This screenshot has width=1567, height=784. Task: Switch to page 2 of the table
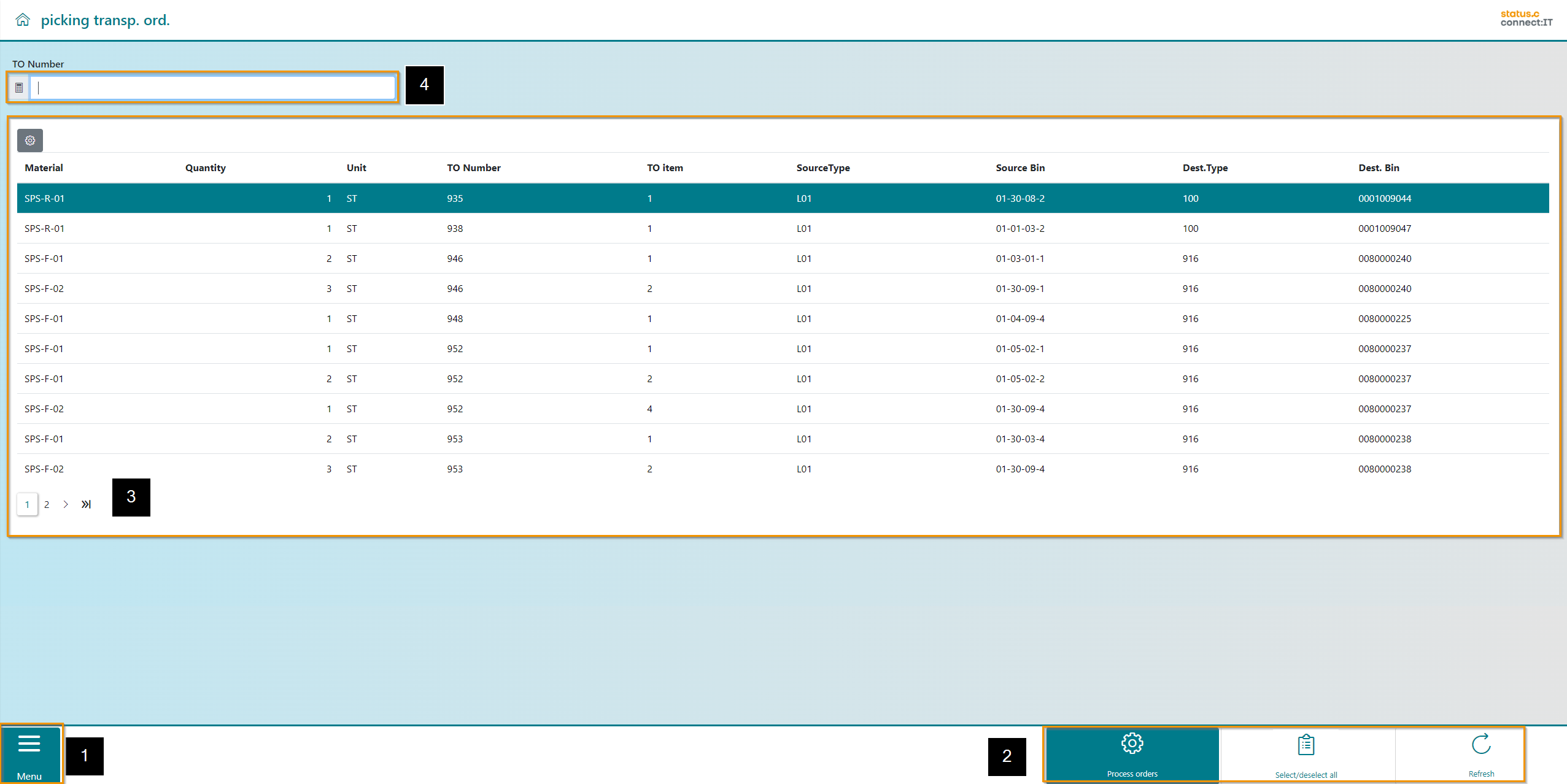click(x=47, y=504)
